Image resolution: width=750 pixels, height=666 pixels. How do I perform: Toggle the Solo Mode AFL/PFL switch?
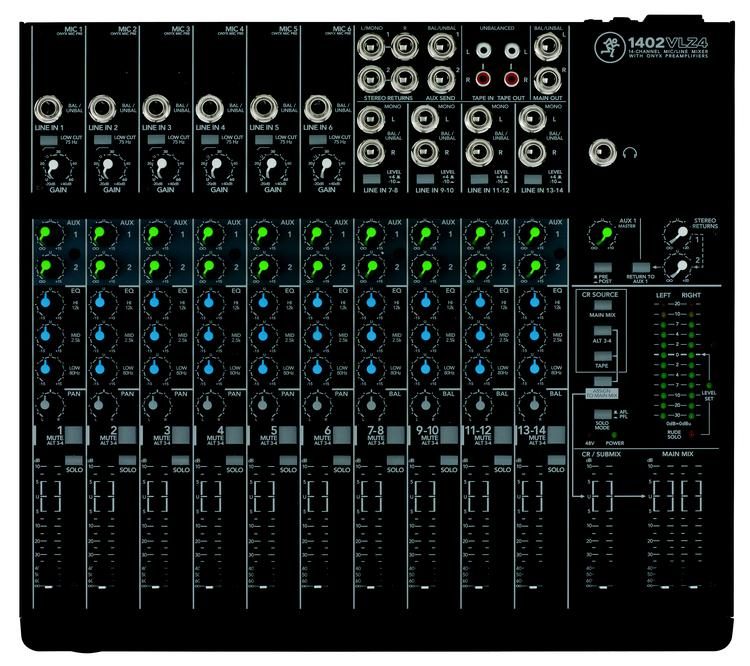[x=603, y=414]
